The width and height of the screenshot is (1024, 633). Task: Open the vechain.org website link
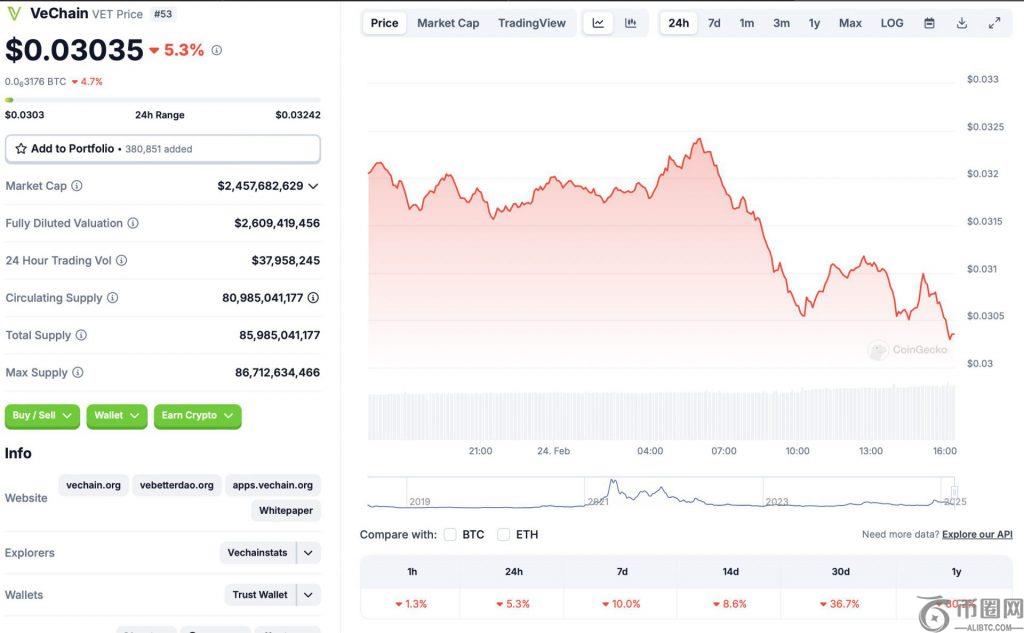pos(93,485)
